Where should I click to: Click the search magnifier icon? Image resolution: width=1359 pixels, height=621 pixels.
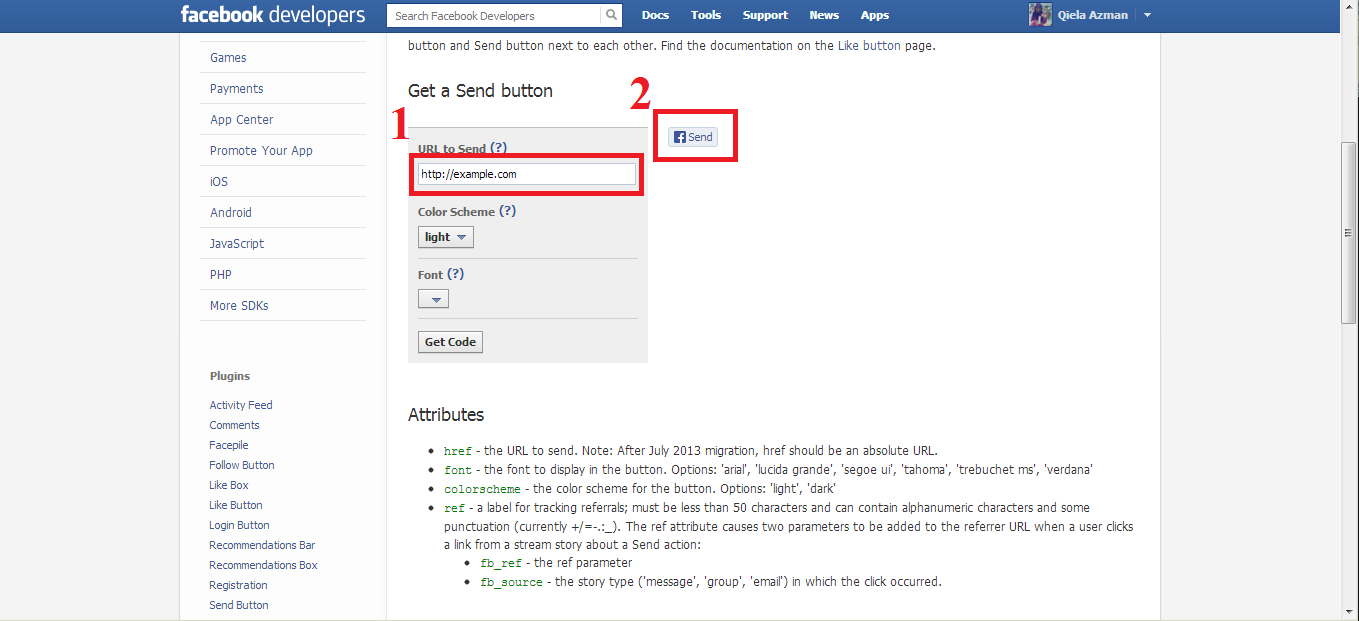pos(611,15)
